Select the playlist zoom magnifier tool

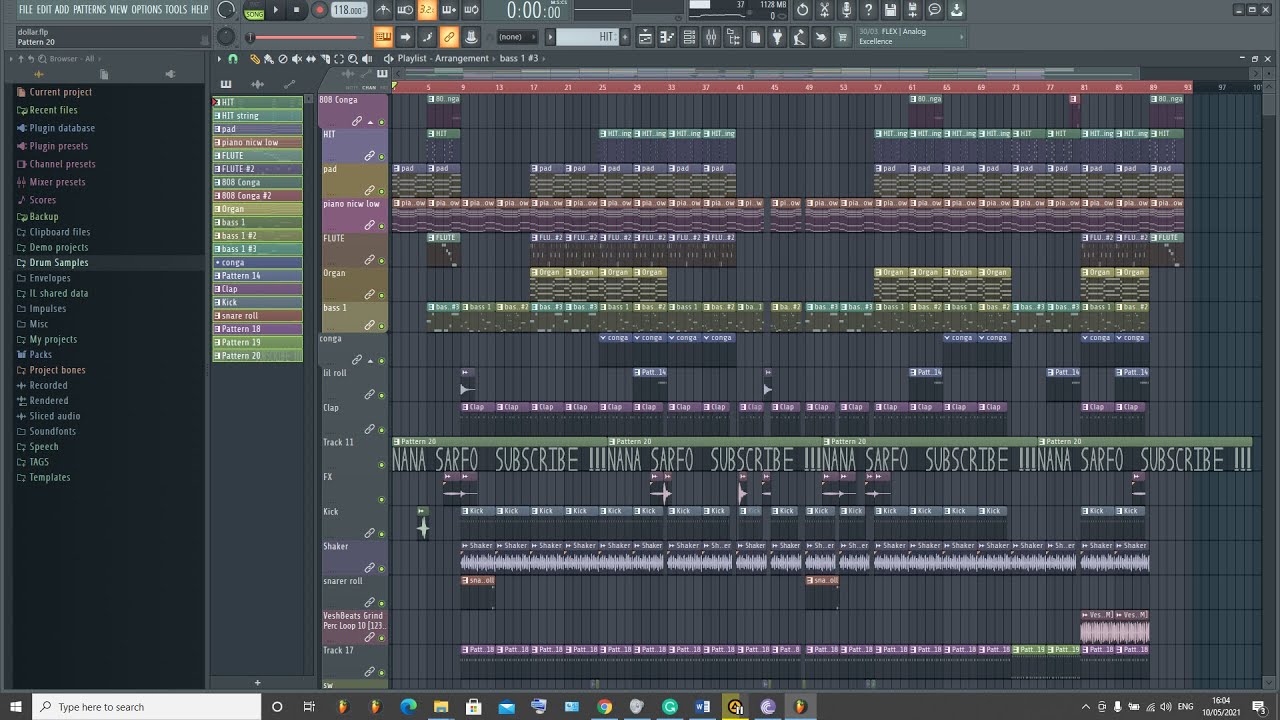(x=352, y=59)
